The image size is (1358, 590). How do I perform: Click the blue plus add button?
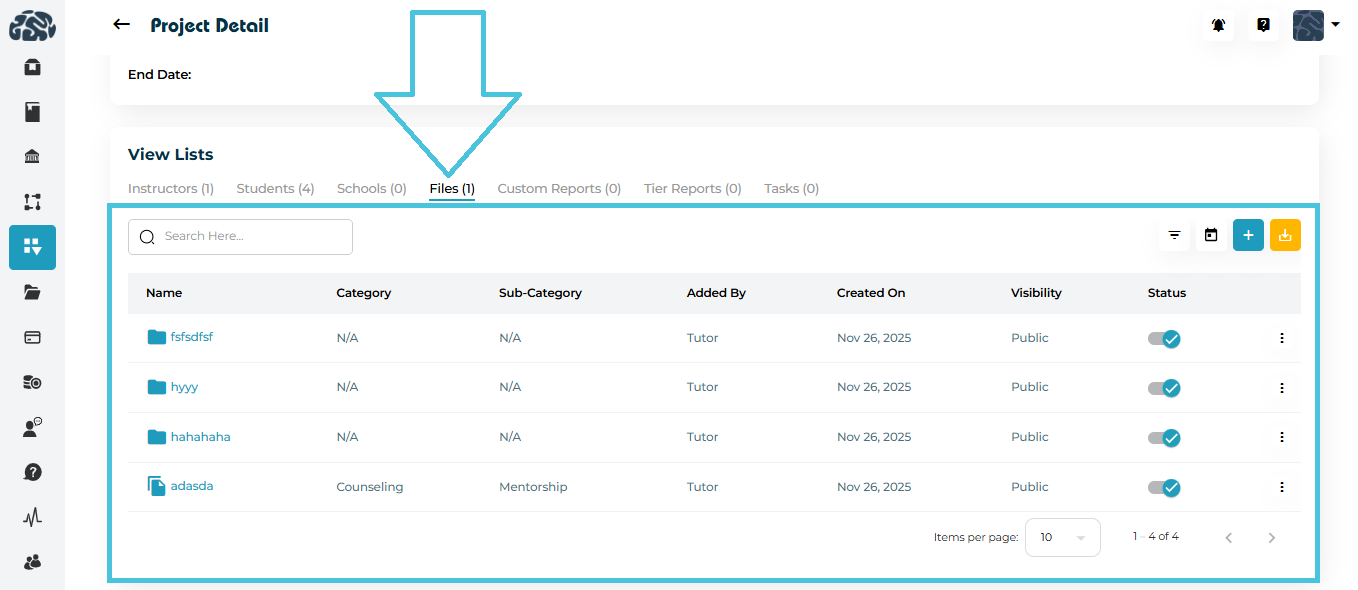tap(1248, 235)
